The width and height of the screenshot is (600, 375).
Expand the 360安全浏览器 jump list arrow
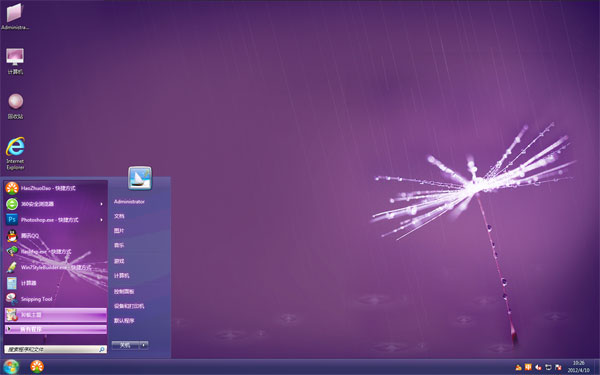tap(101, 204)
